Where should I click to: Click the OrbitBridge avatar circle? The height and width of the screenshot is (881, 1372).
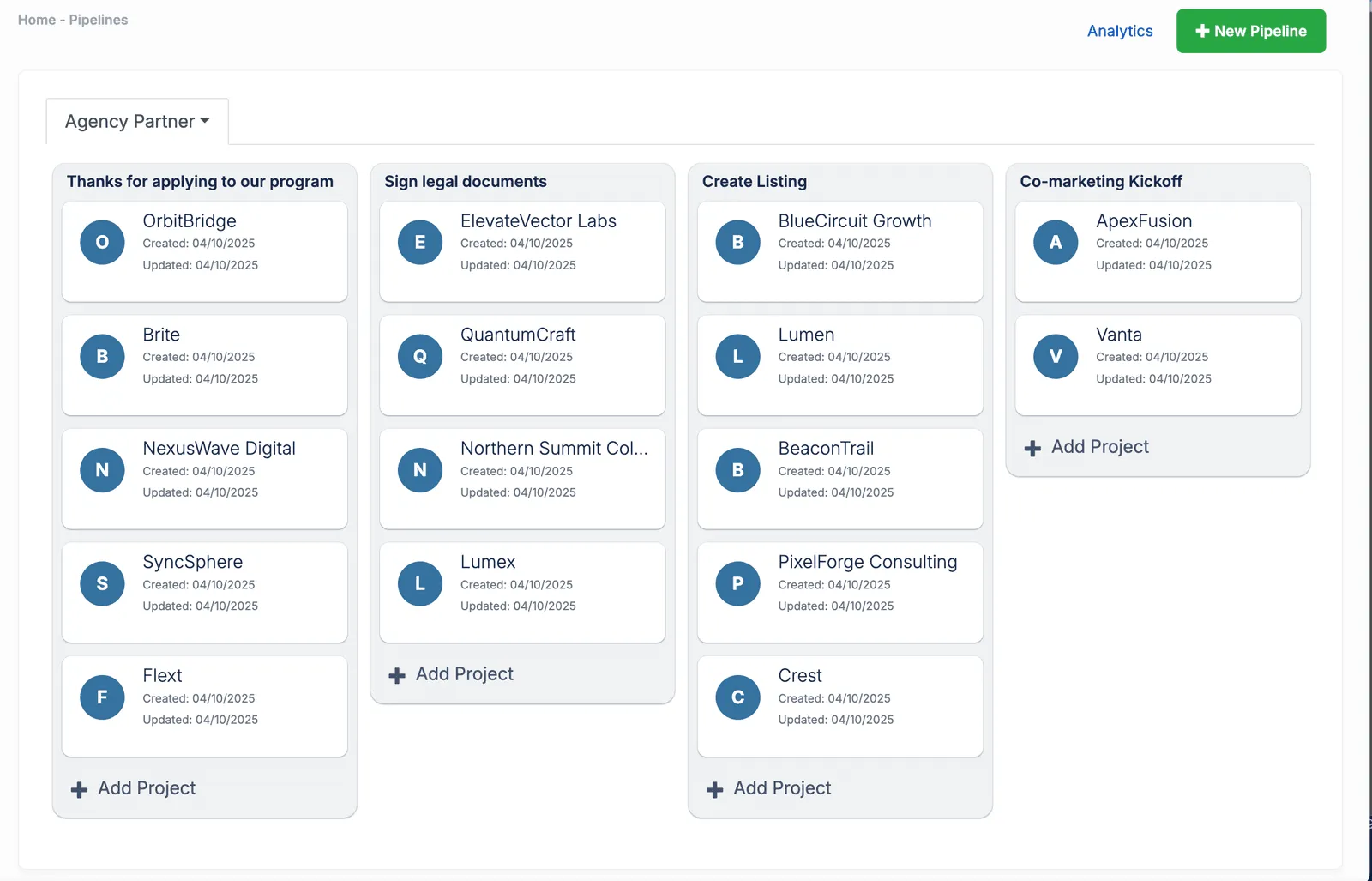[x=102, y=242]
